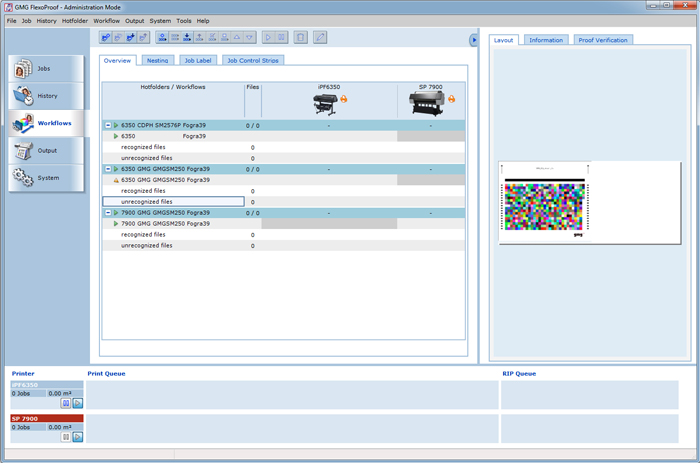Open the System sidebar section
700x463 pixels.
[x=46, y=178]
